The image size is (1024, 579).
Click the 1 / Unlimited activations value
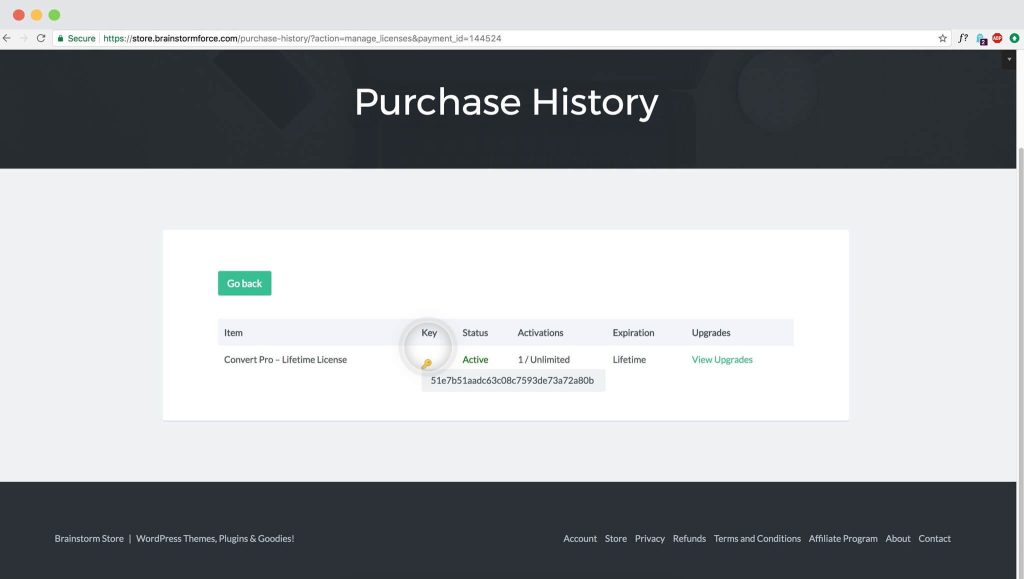click(x=543, y=360)
